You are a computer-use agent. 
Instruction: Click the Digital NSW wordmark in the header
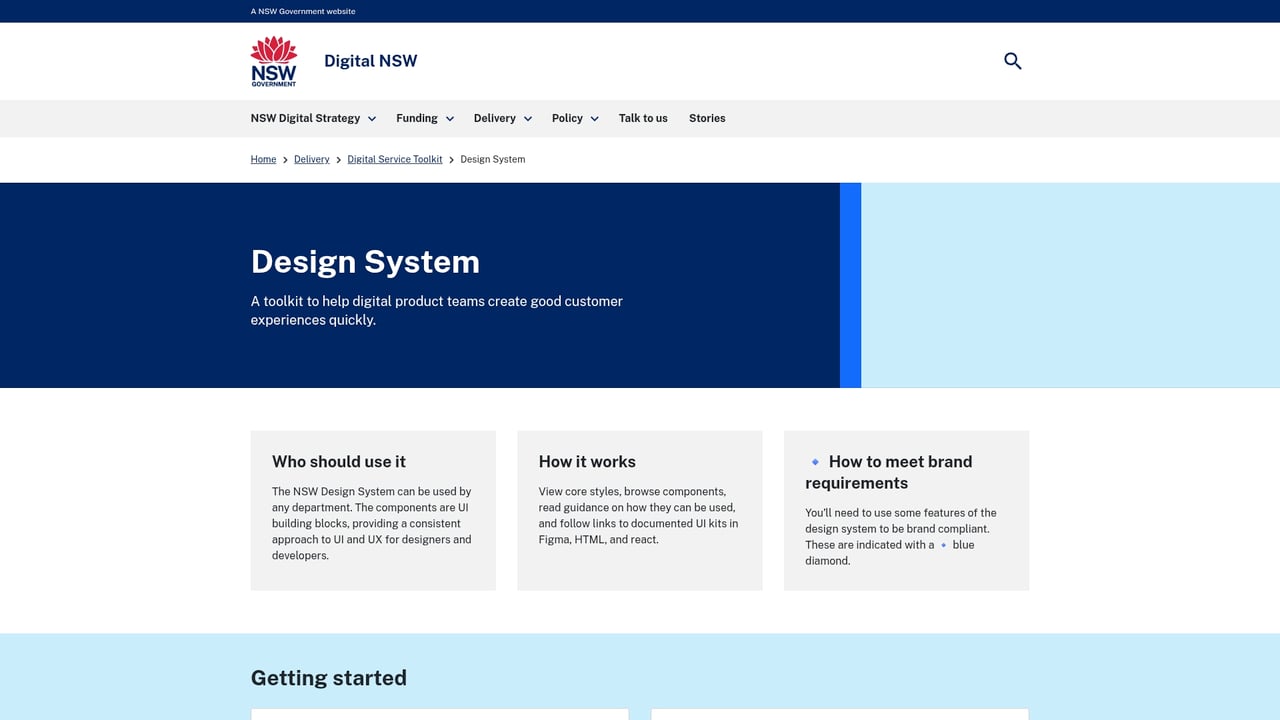[370, 61]
